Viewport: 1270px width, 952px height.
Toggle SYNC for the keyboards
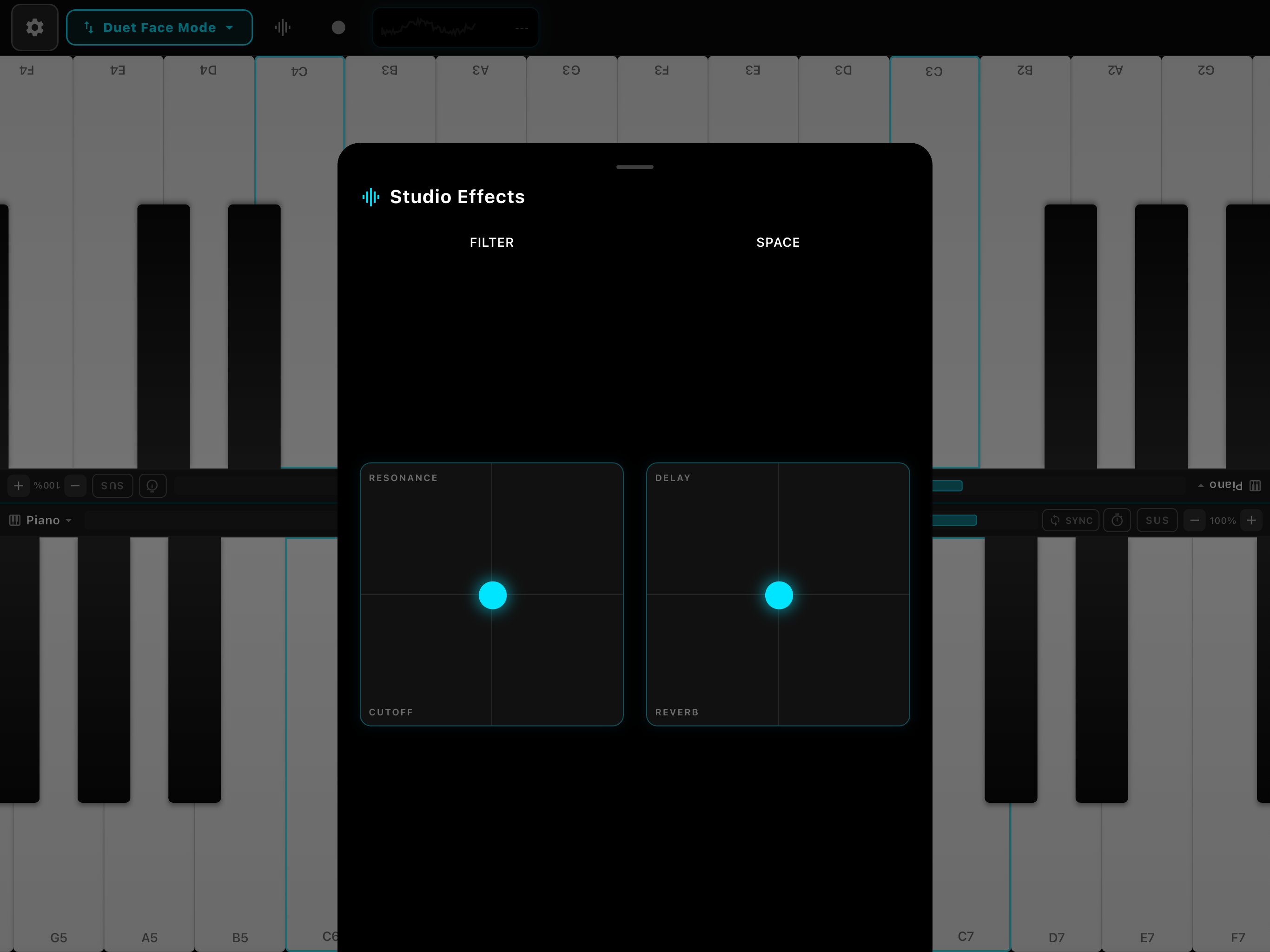coord(1071,520)
